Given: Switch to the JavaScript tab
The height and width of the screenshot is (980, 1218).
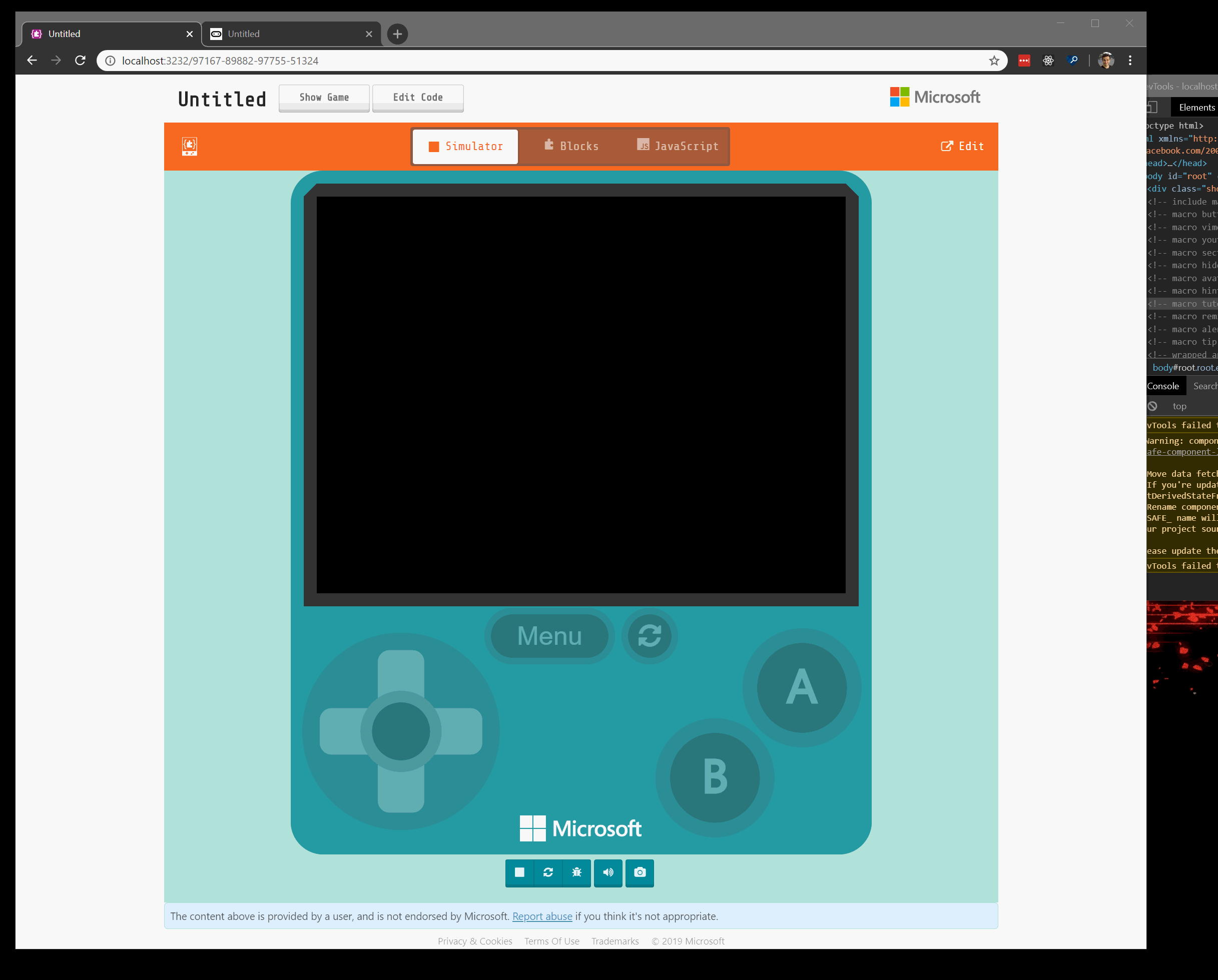Looking at the screenshot, I should pos(678,146).
